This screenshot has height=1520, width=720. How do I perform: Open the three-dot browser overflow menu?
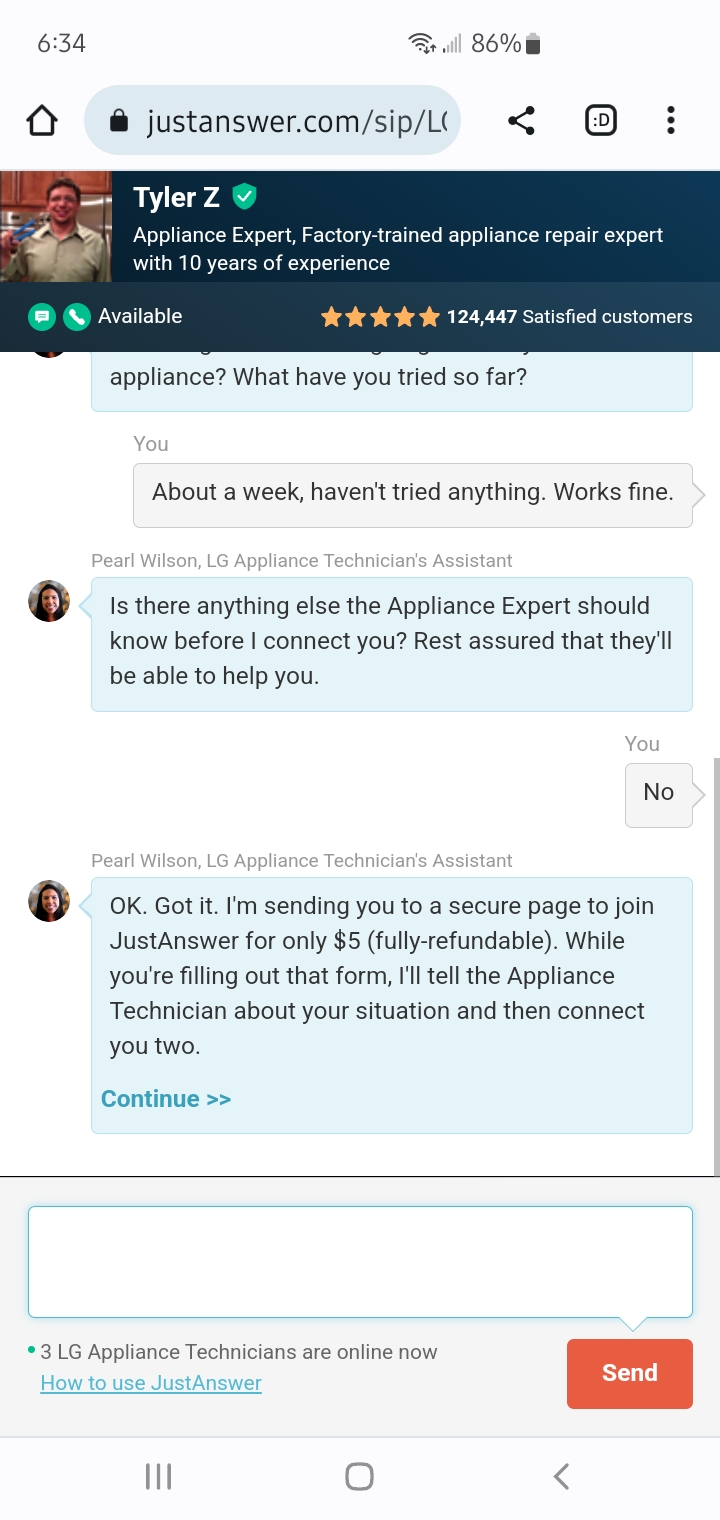(x=670, y=120)
